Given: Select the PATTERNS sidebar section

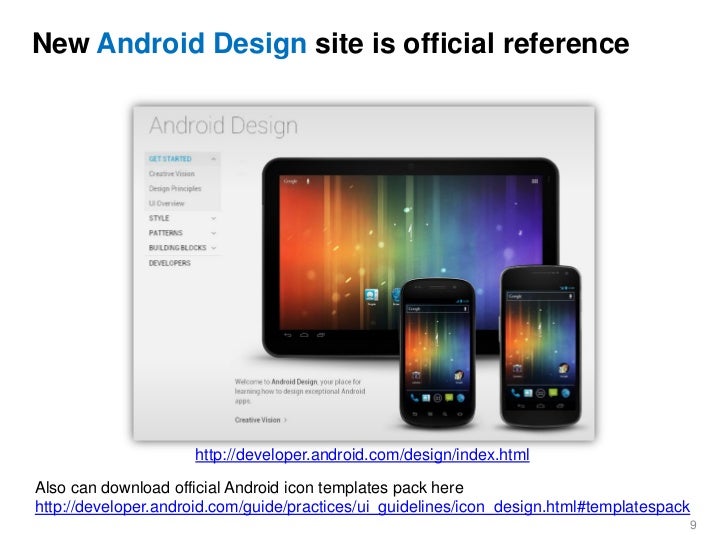Looking at the screenshot, I should click(x=165, y=233).
